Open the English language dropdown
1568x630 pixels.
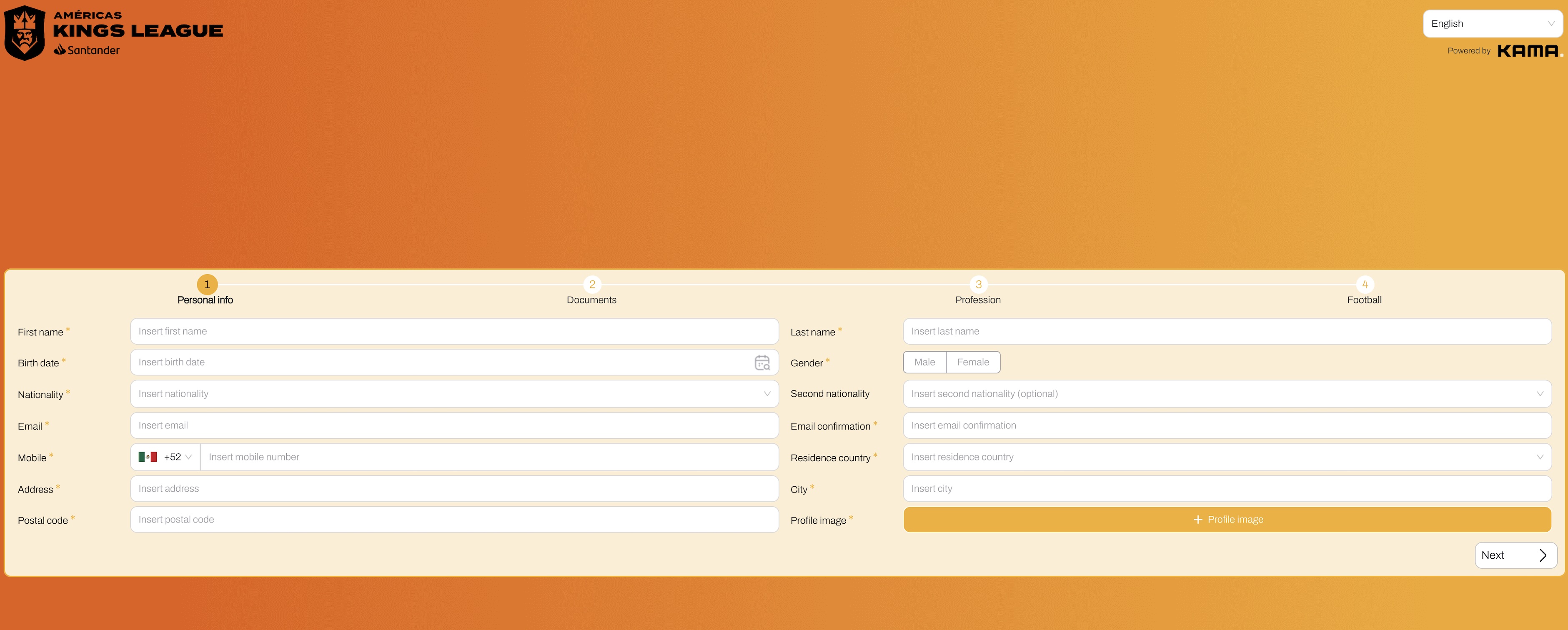(x=1492, y=24)
